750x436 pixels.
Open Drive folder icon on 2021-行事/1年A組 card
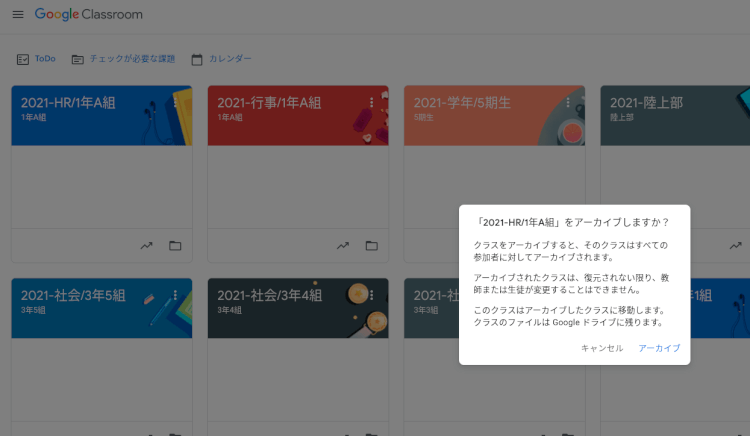pos(372,246)
